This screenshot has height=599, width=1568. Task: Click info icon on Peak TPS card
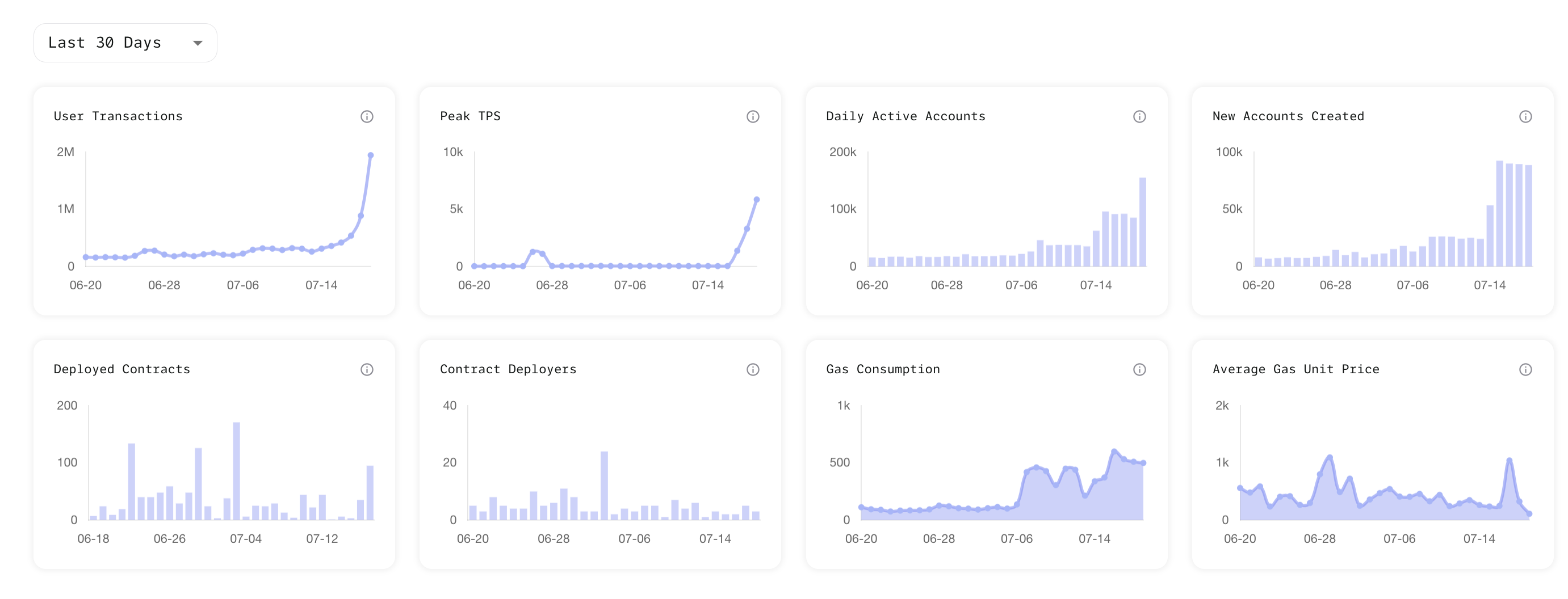(752, 116)
